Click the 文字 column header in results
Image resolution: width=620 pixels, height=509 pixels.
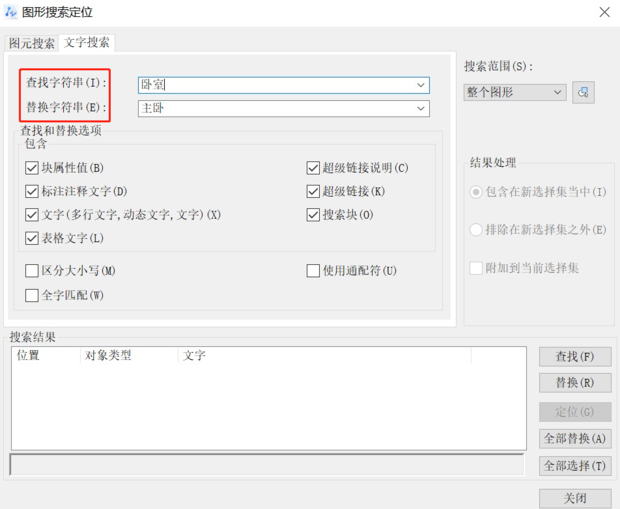(325, 355)
